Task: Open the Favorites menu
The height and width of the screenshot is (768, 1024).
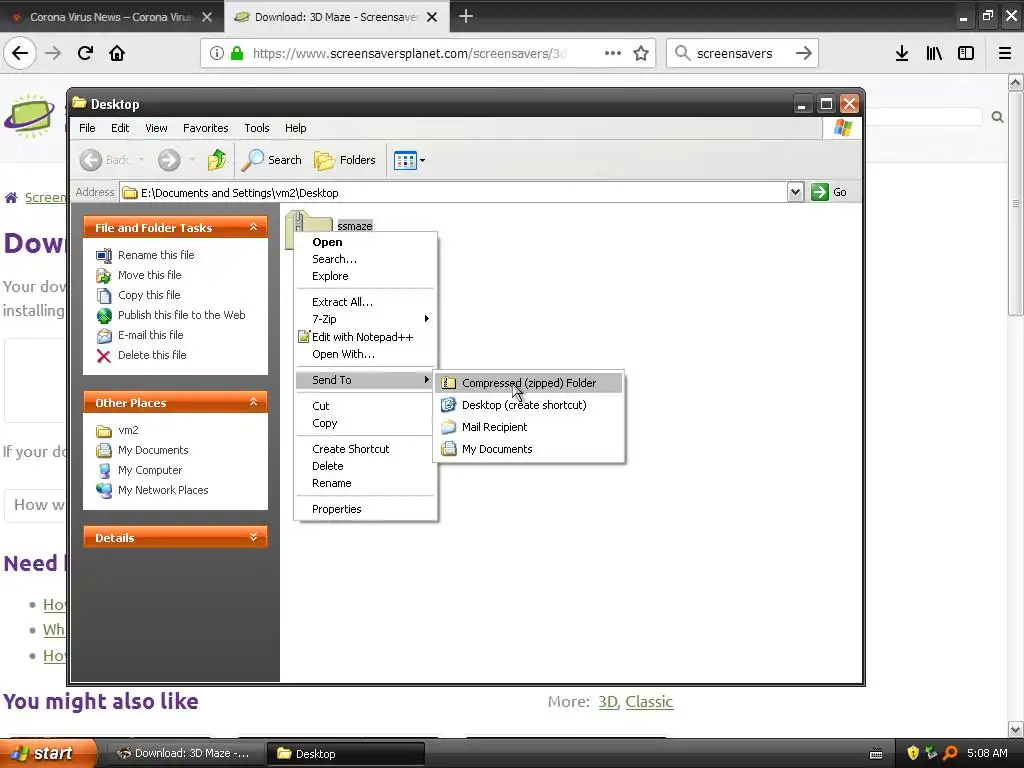Action: click(206, 128)
